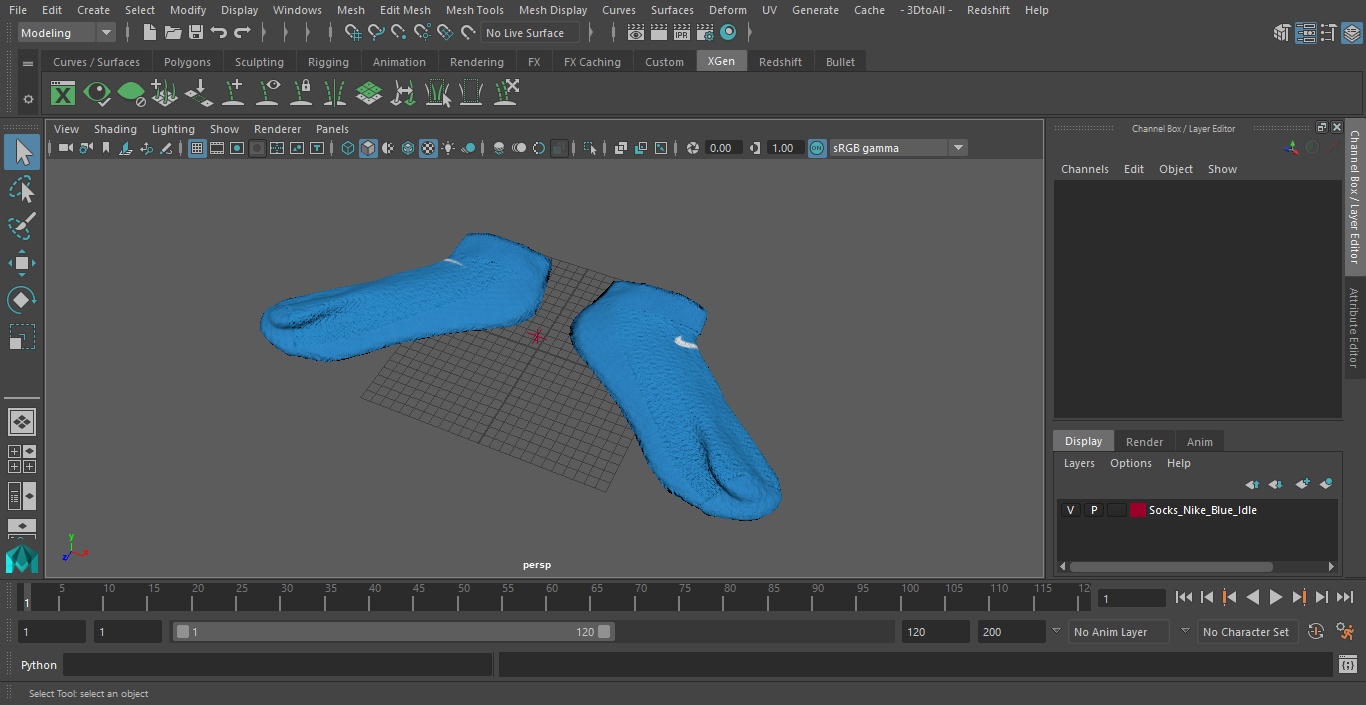Toggle the auto keyframe icon
This screenshot has height=705, width=1366.
point(1316,632)
